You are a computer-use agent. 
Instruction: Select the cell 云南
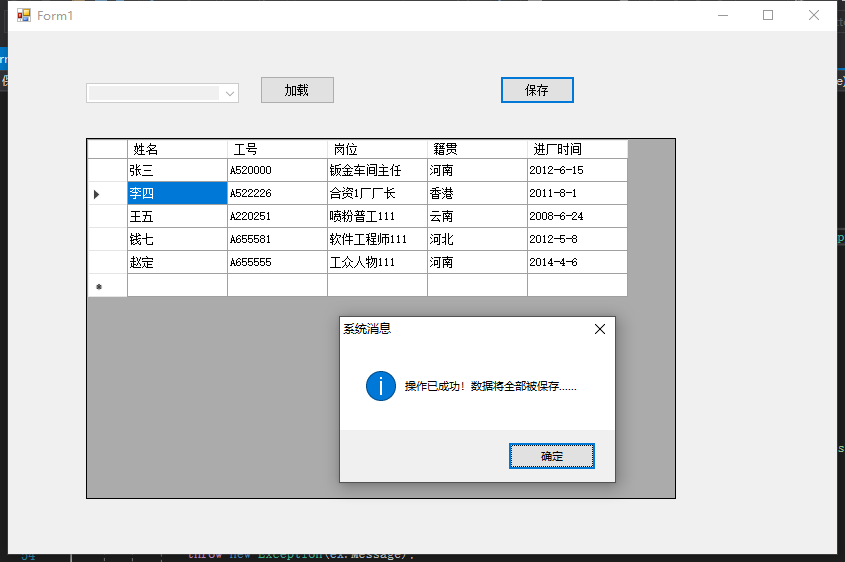click(x=477, y=216)
